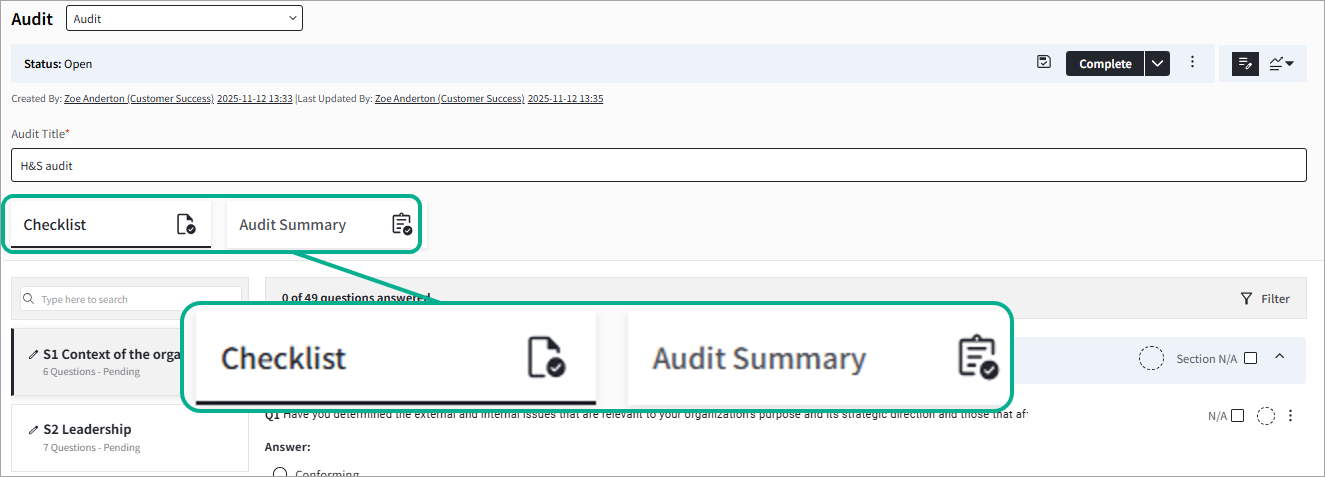The height and width of the screenshot is (477, 1325).
Task: Click the dashed circle icon for Q1
Action: [x=1266, y=416]
